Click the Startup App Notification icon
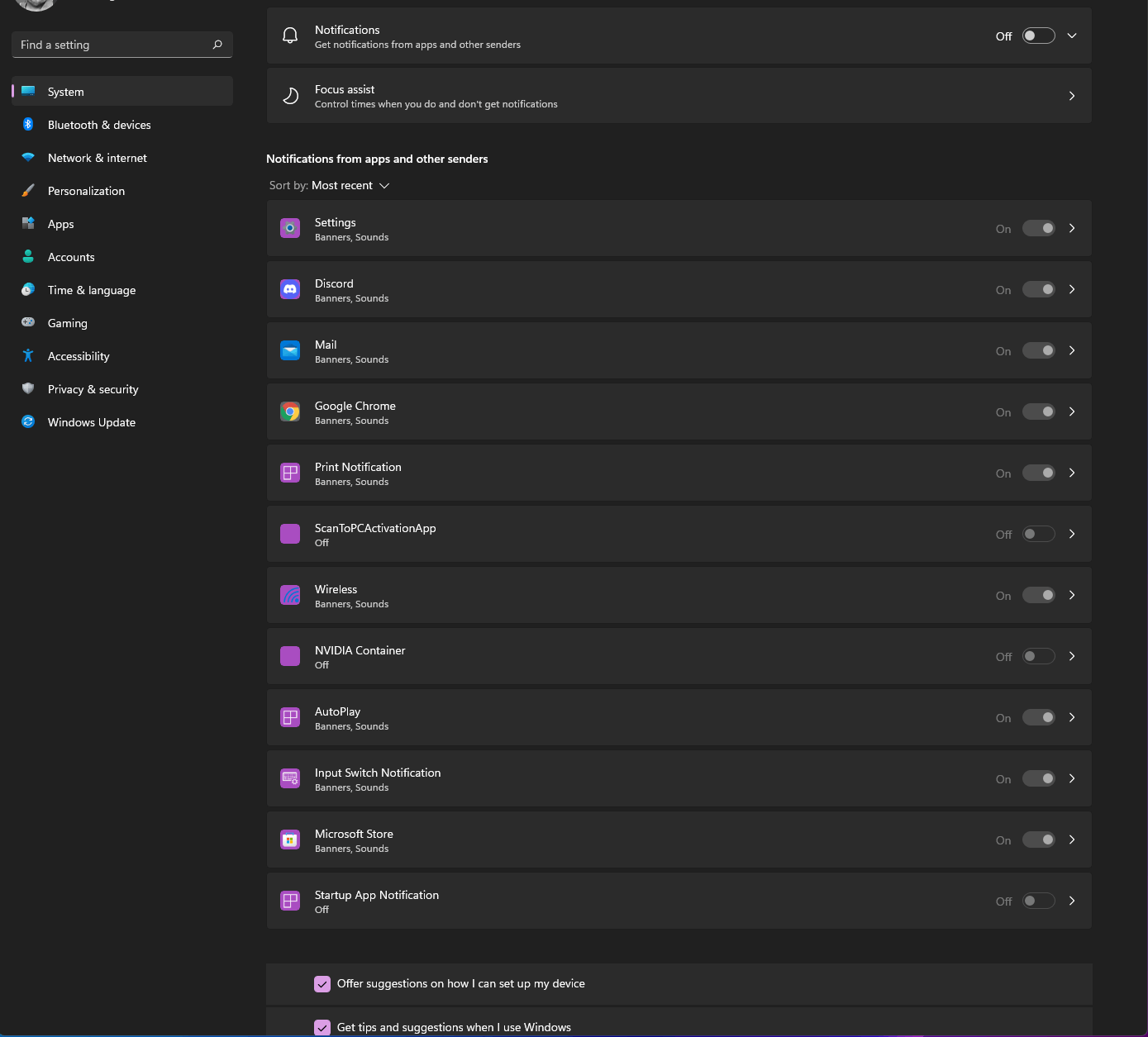 290,901
